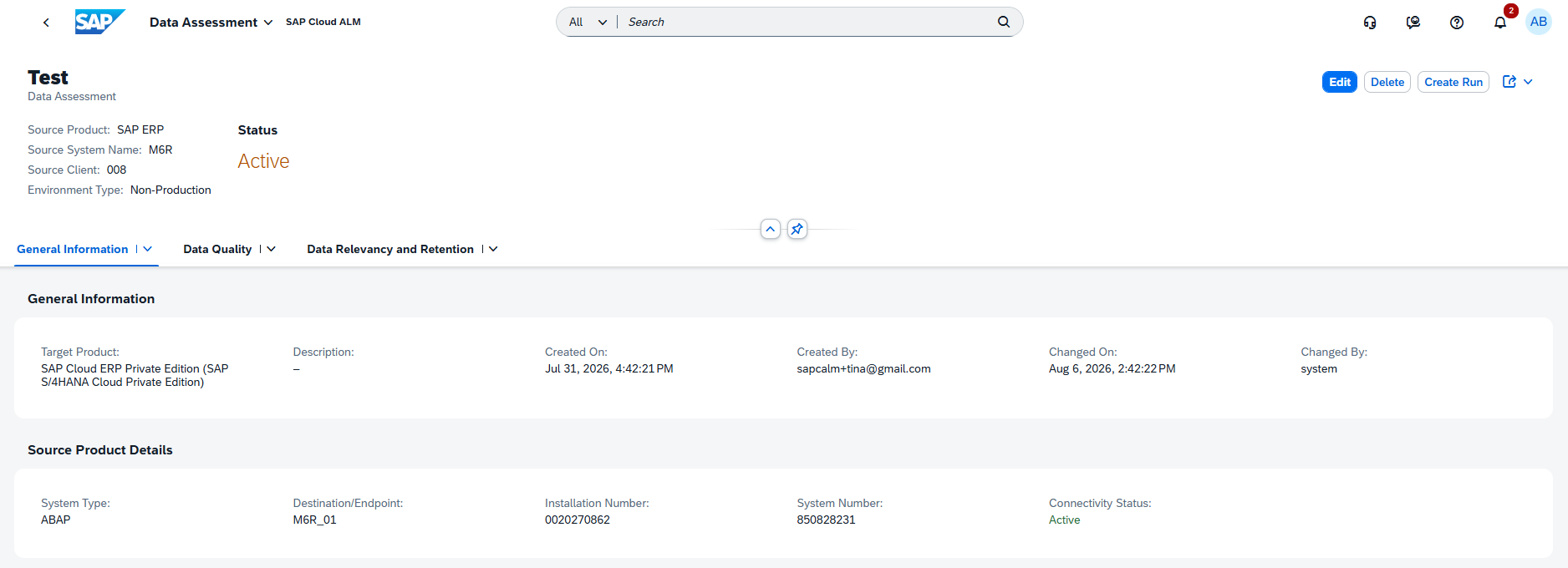The height and width of the screenshot is (568, 1568).
Task: Click the Test page title
Action: pos(48,78)
